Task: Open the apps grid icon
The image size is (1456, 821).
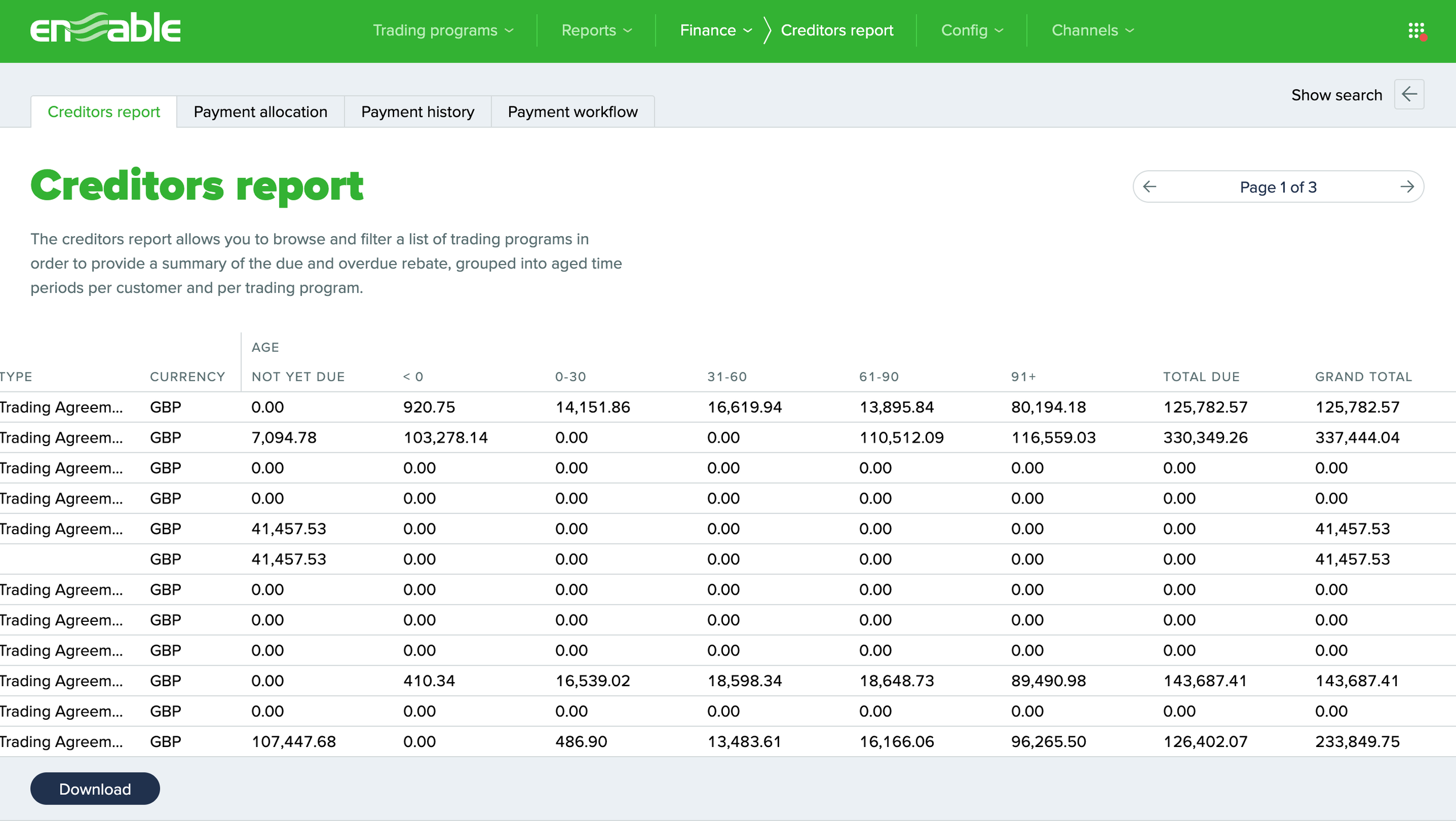Action: [1416, 31]
